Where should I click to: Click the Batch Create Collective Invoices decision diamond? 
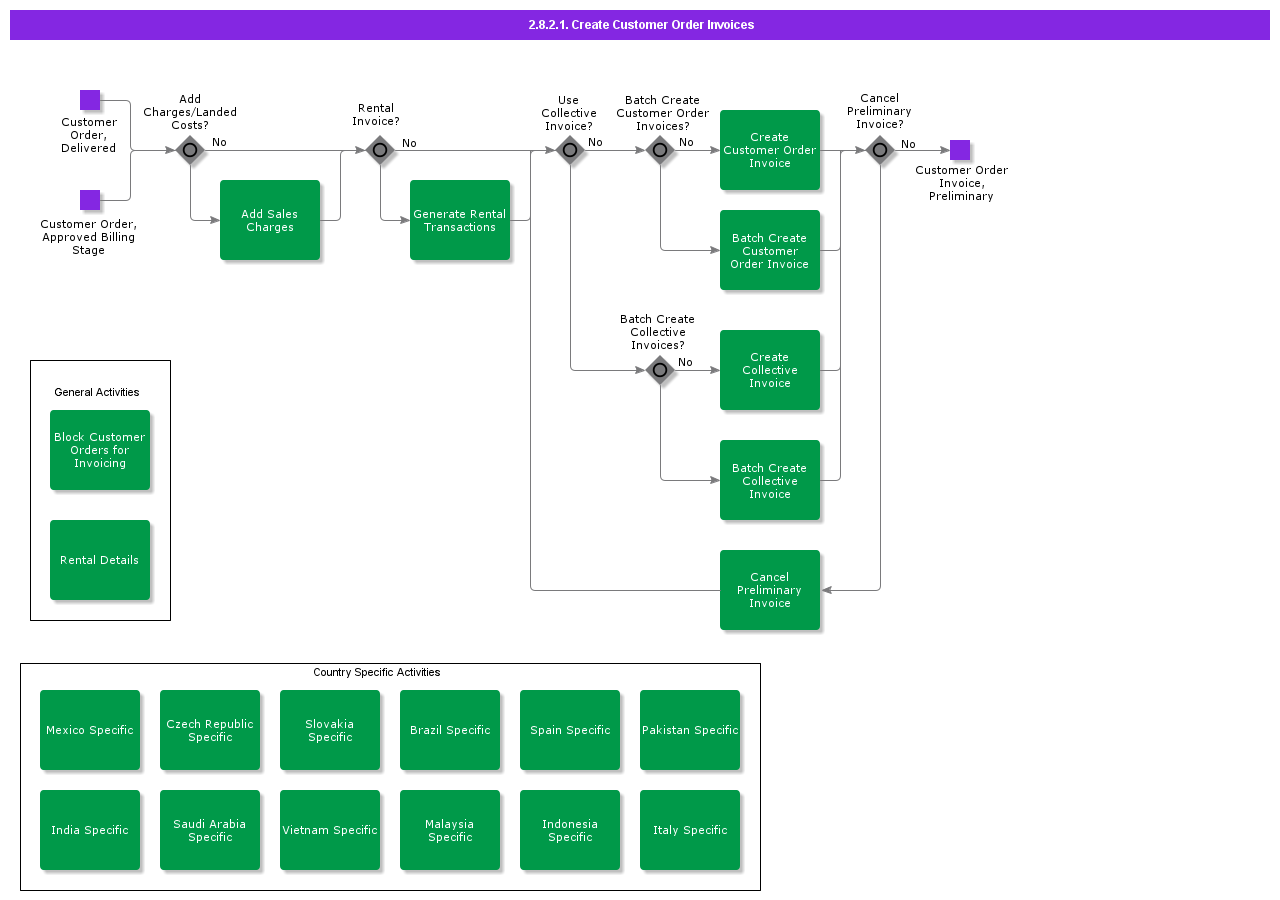point(659,369)
